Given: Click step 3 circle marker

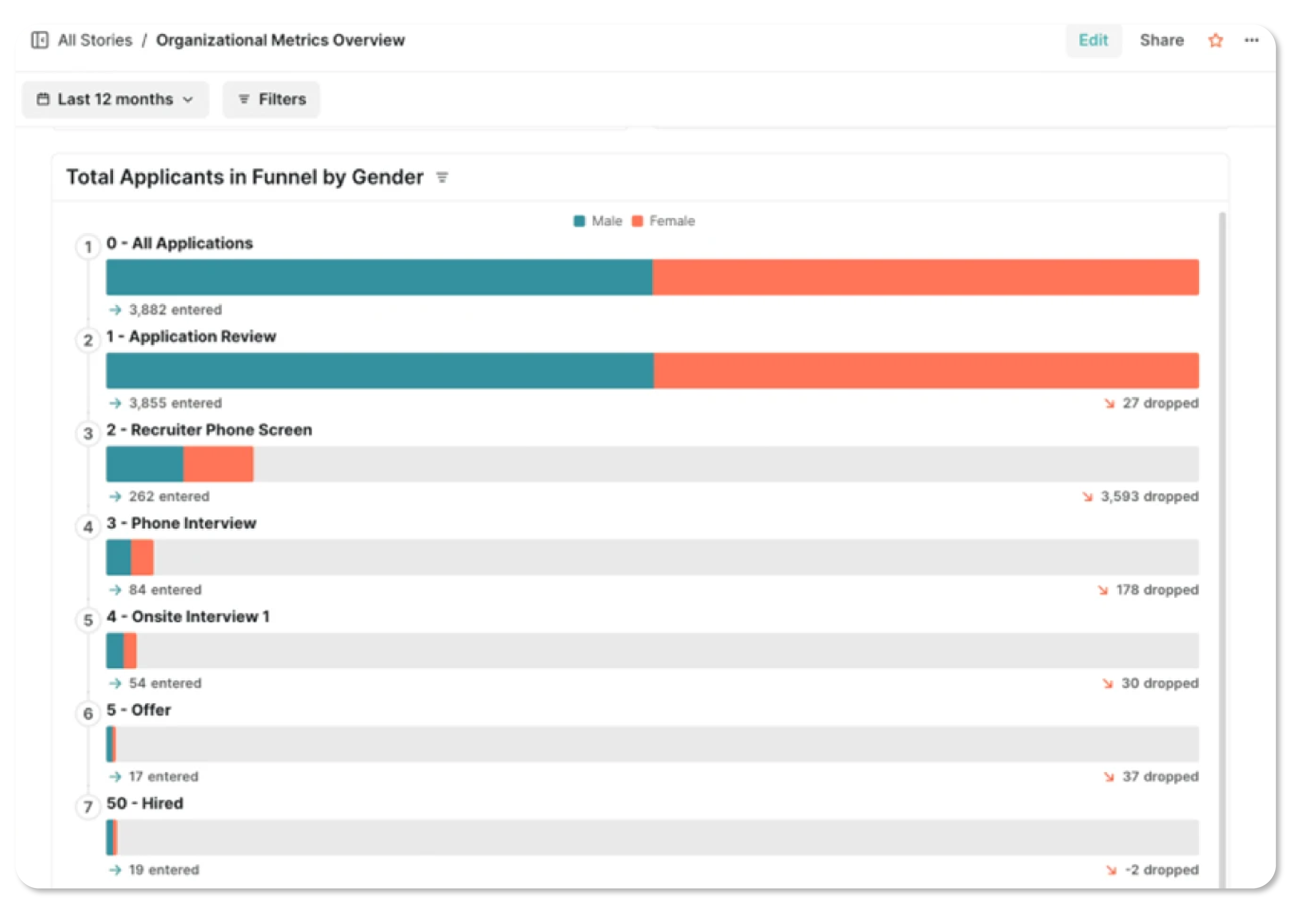Looking at the screenshot, I should pyautogui.click(x=88, y=434).
